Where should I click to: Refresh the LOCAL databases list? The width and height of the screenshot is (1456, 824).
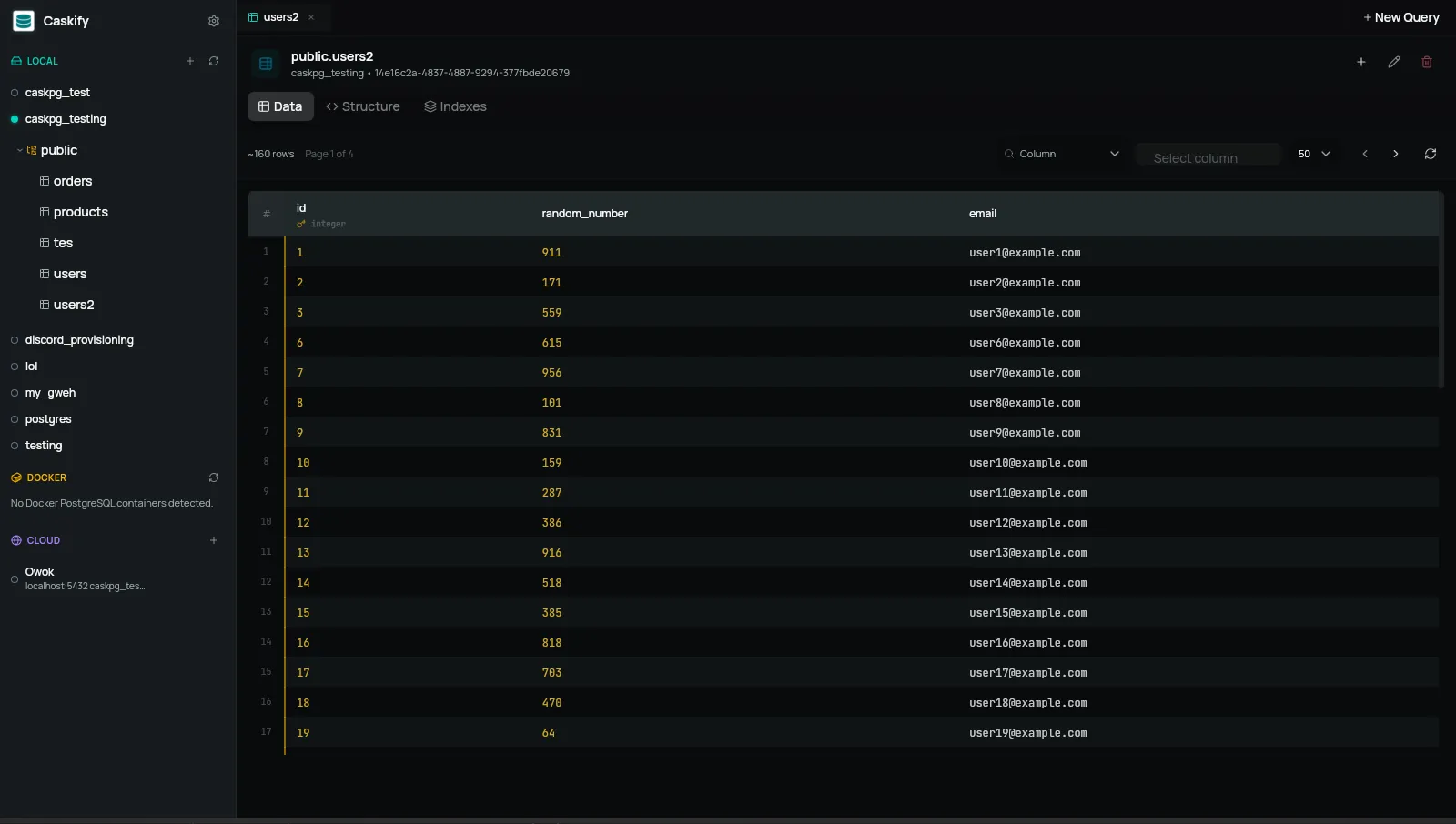(214, 61)
